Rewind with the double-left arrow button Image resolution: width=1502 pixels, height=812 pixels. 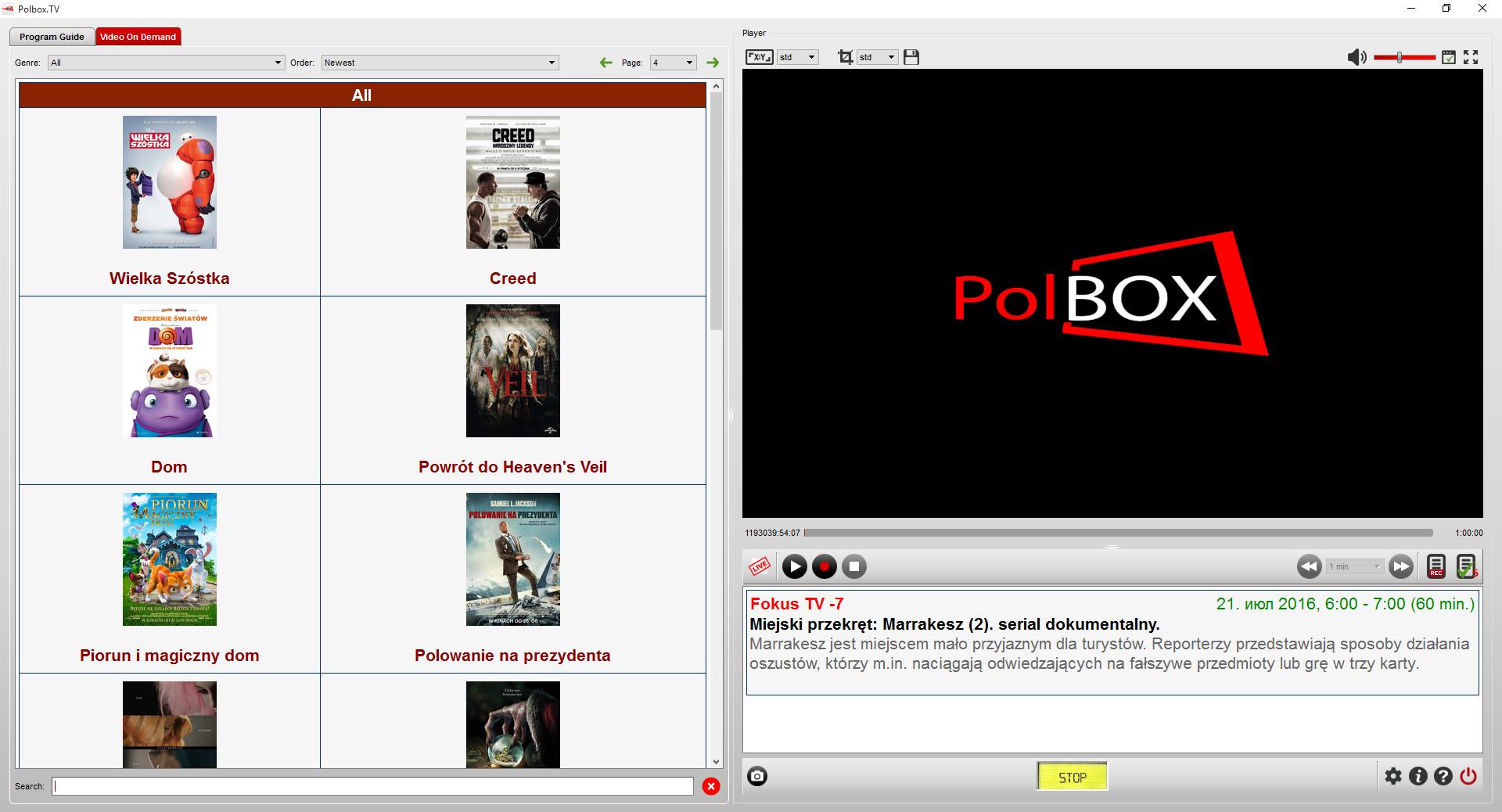1309,566
